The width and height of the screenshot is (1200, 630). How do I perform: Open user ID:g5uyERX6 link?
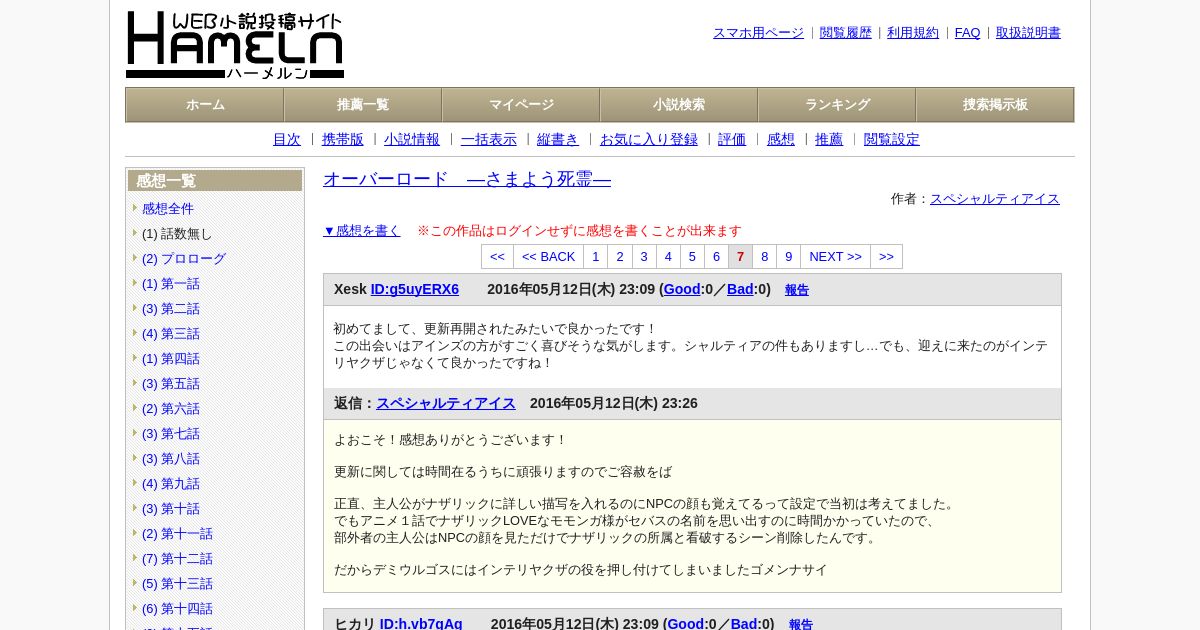(x=415, y=290)
